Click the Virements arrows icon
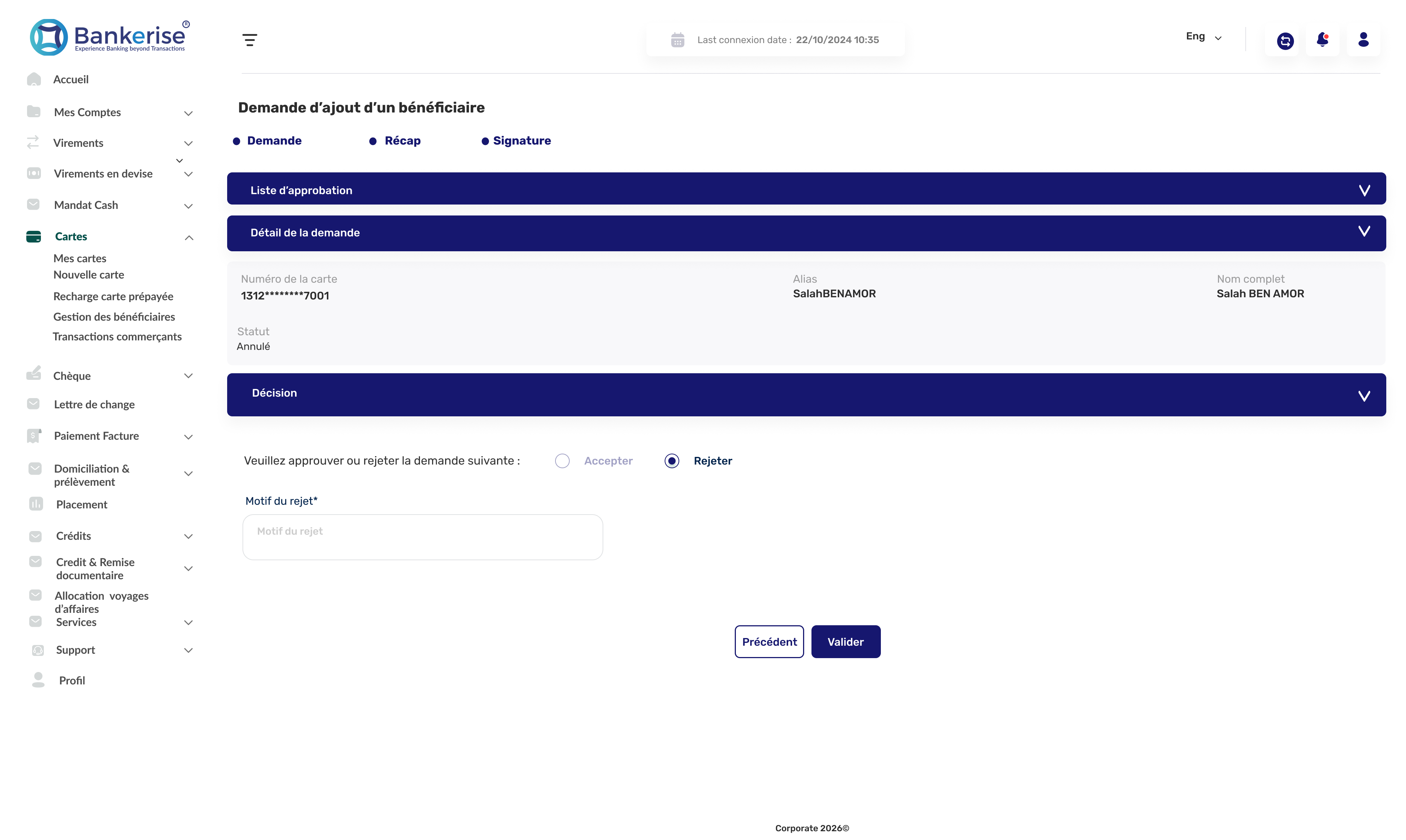This screenshot has width=1406, height=840. click(x=33, y=141)
